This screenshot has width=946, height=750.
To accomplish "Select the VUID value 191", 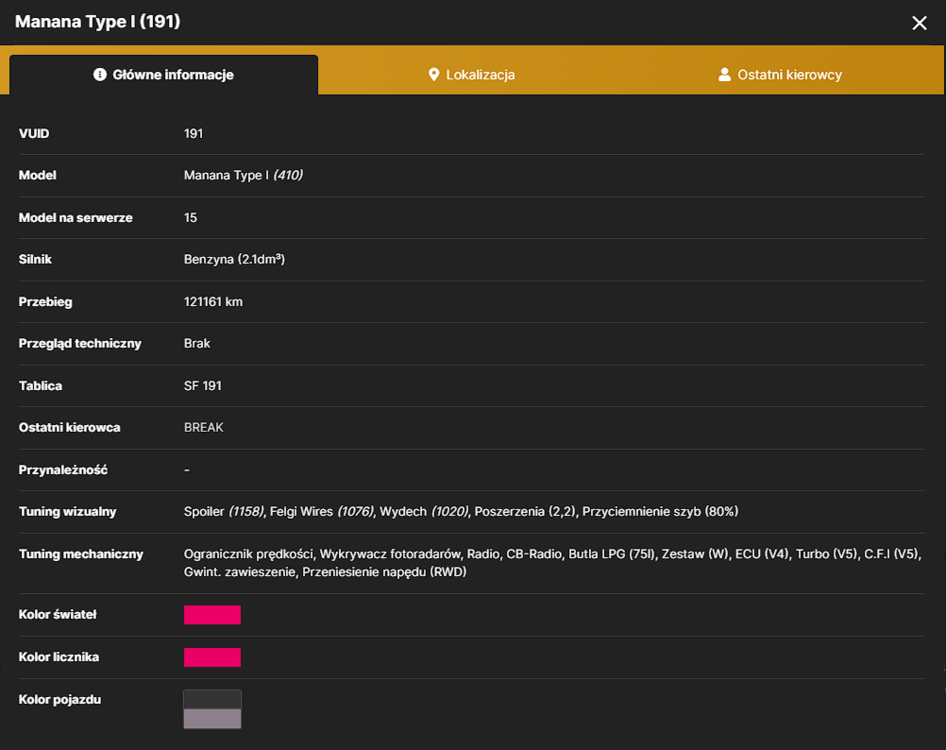I will pos(193,133).
